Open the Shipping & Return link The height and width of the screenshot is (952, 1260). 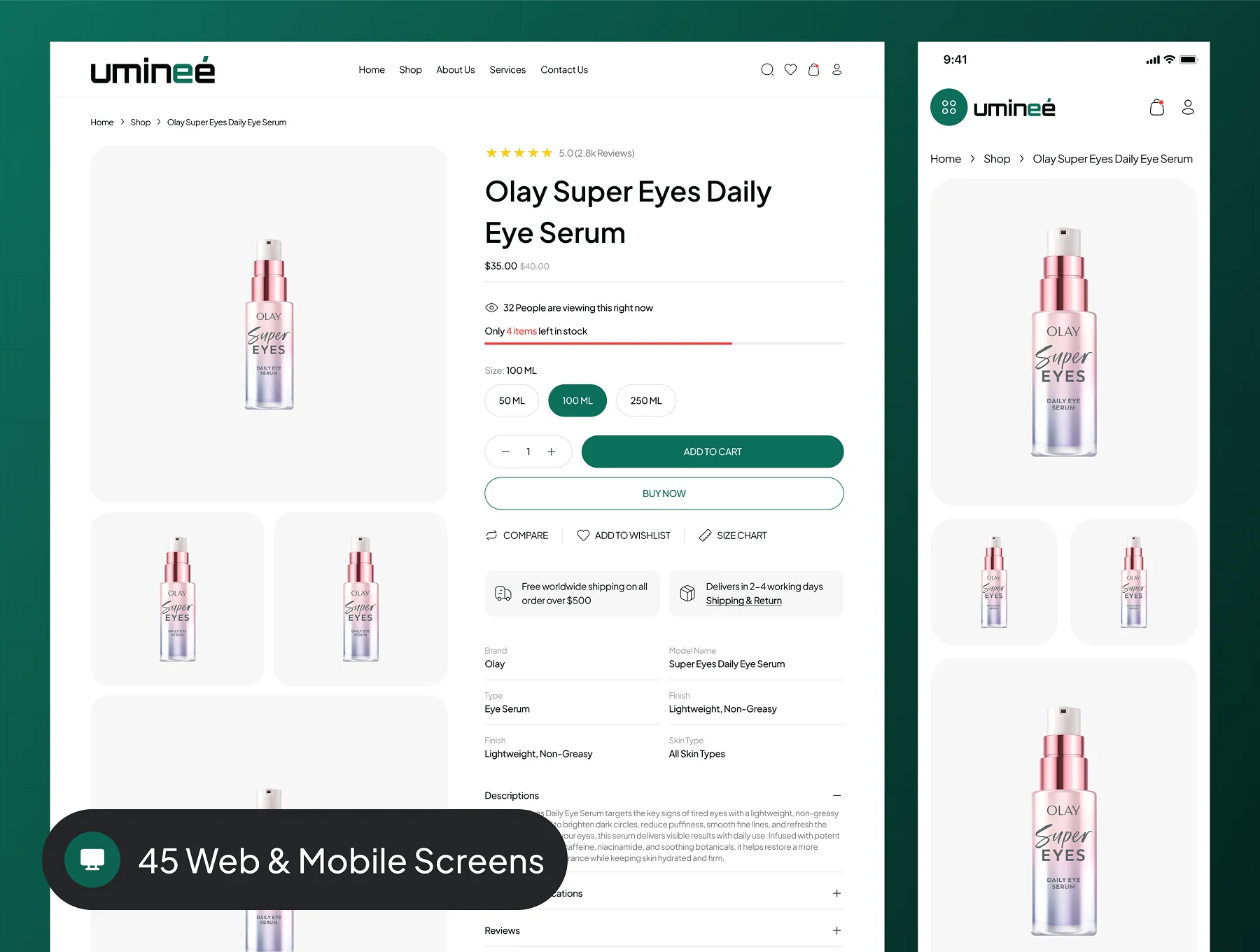coord(744,601)
